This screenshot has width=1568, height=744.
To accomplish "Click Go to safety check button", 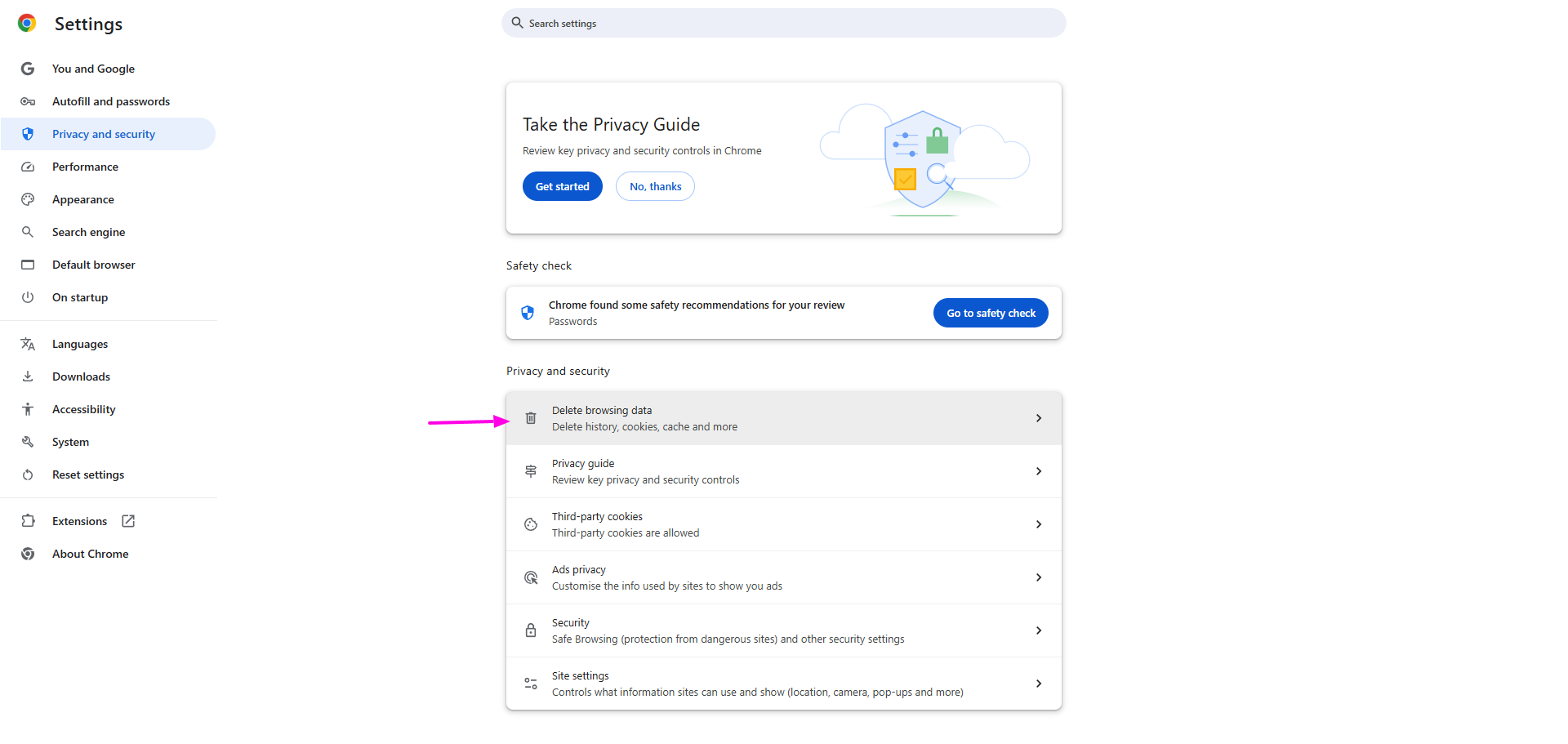I will [991, 313].
